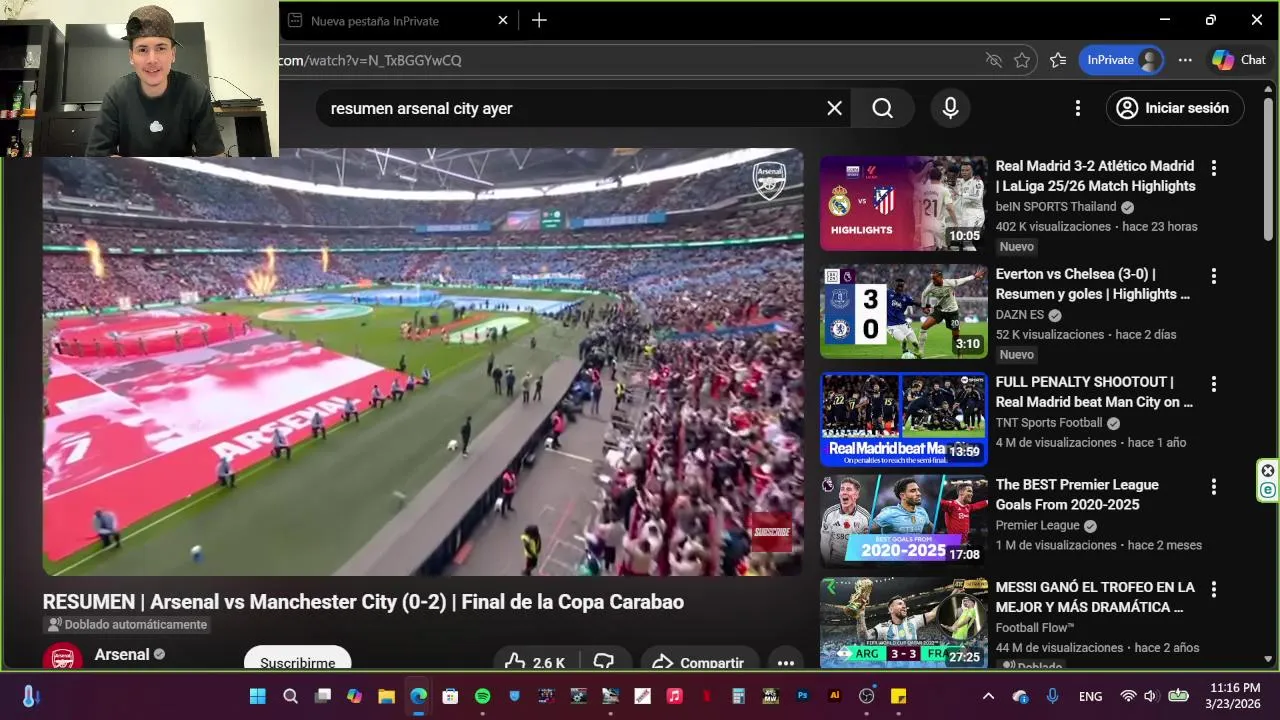Click the Edge sidebar floating e icon

(x=1268, y=490)
